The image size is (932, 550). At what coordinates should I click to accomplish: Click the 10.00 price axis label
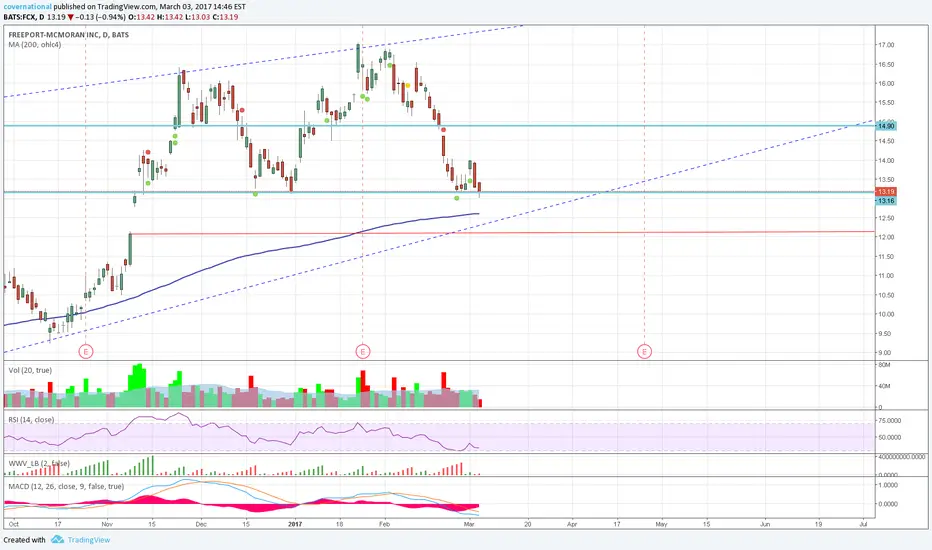click(x=886, y=315)
